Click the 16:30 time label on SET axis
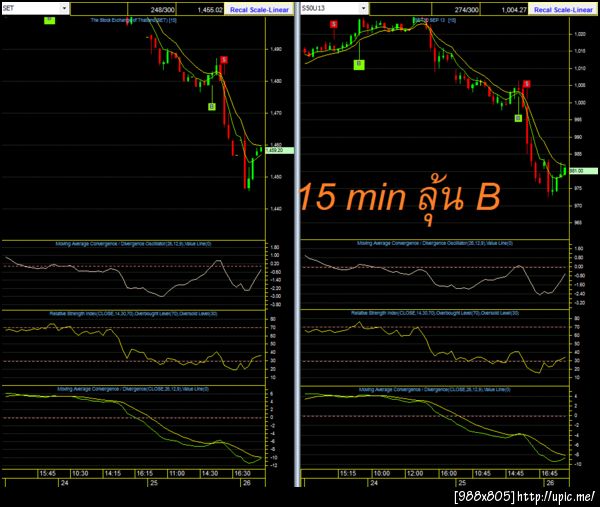 [242, 474]
